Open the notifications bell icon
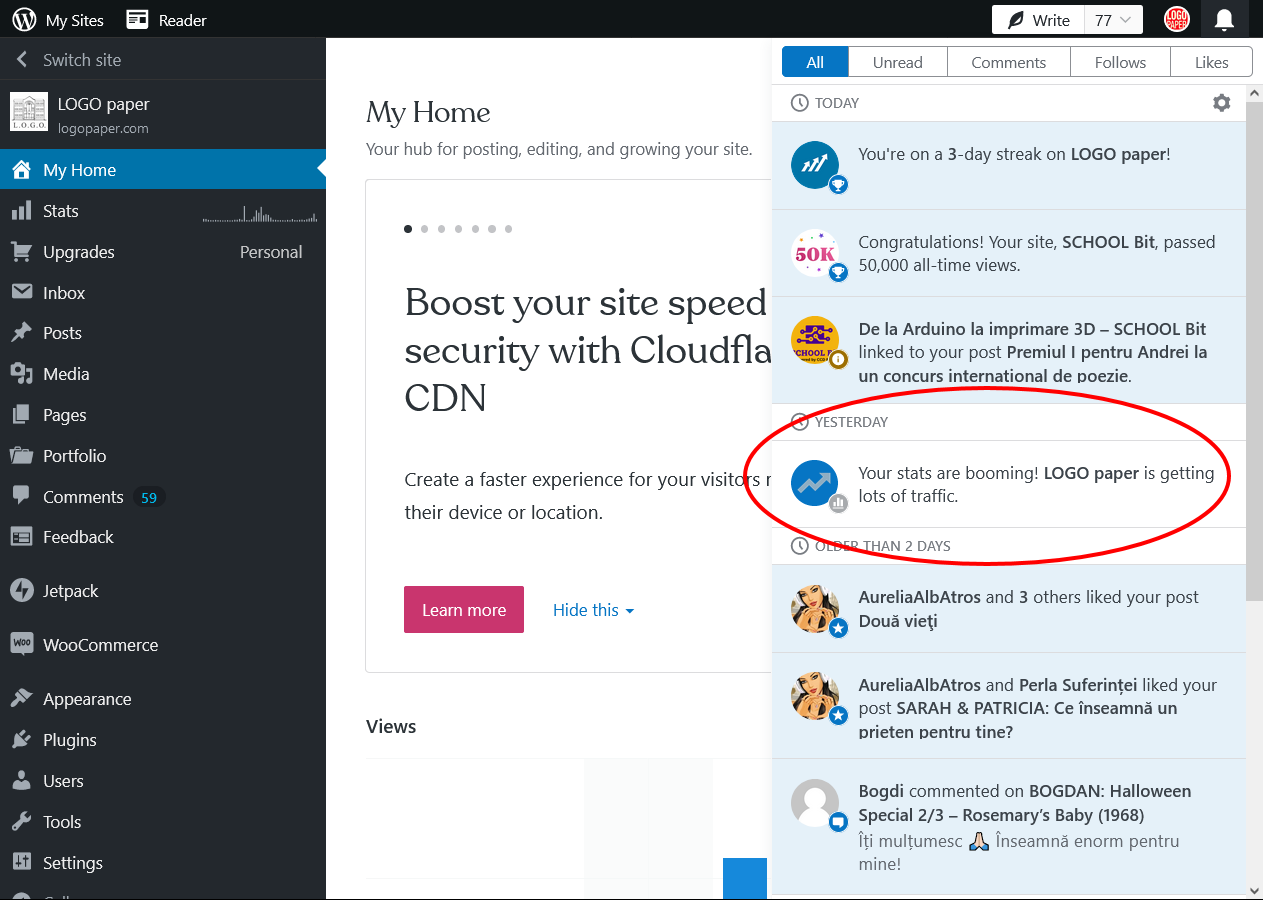1263x900 pixels. pos(1224,19)
